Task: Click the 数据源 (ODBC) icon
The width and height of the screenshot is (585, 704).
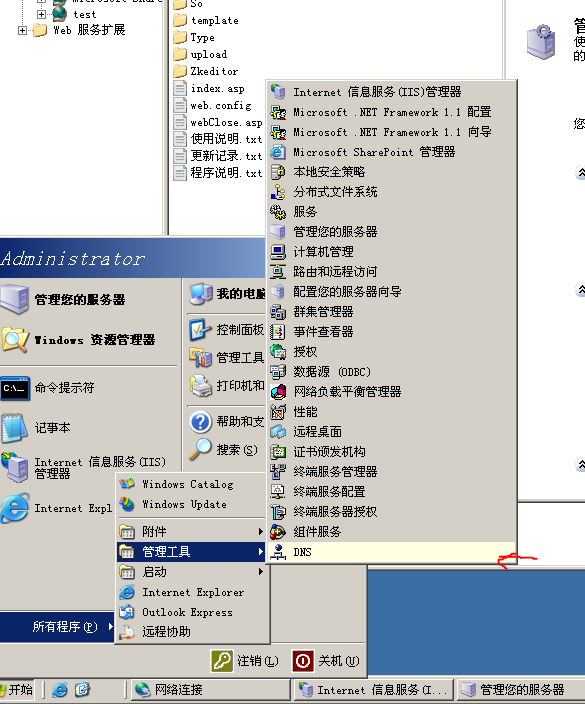Action: 278,372
